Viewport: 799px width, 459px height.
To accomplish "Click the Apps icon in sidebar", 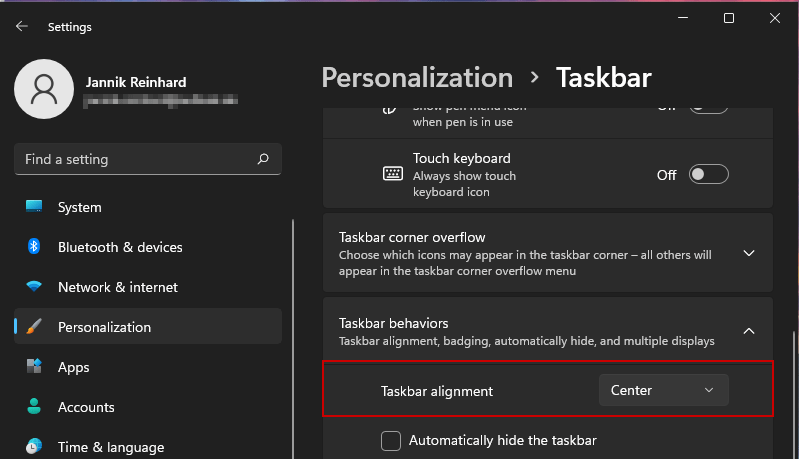I will click(34, 367).
